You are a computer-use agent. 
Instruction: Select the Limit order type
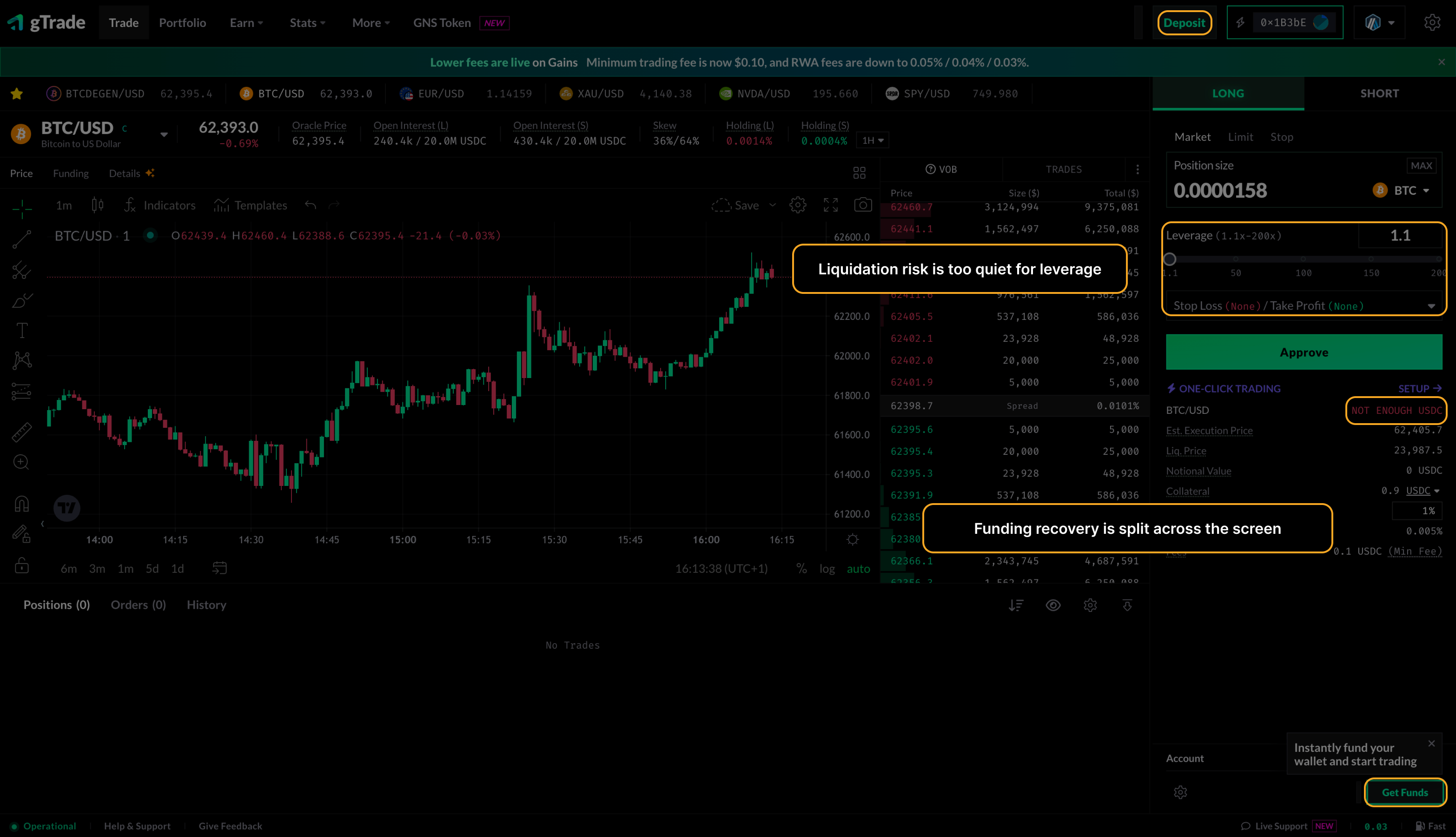tap(1240, 137)
